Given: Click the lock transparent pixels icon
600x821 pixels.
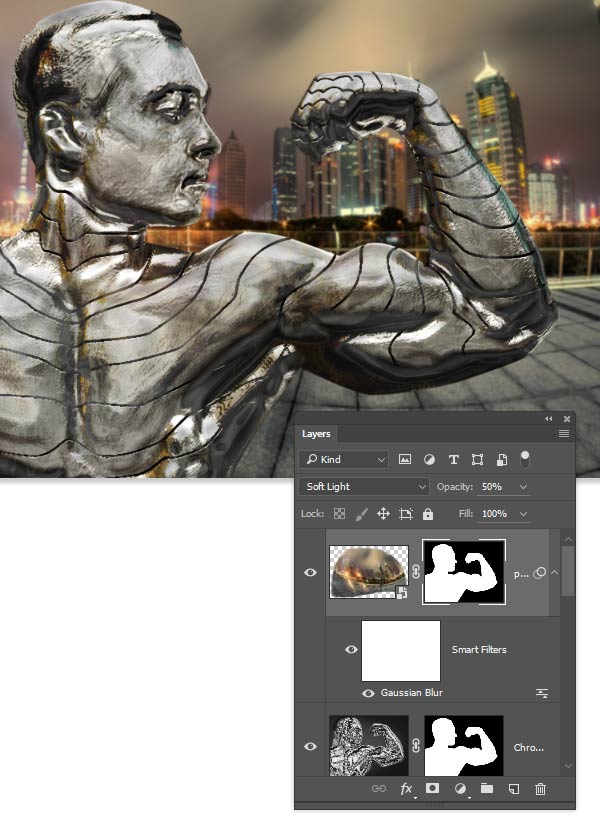Looking at the screenshot, I should point(338,514).
